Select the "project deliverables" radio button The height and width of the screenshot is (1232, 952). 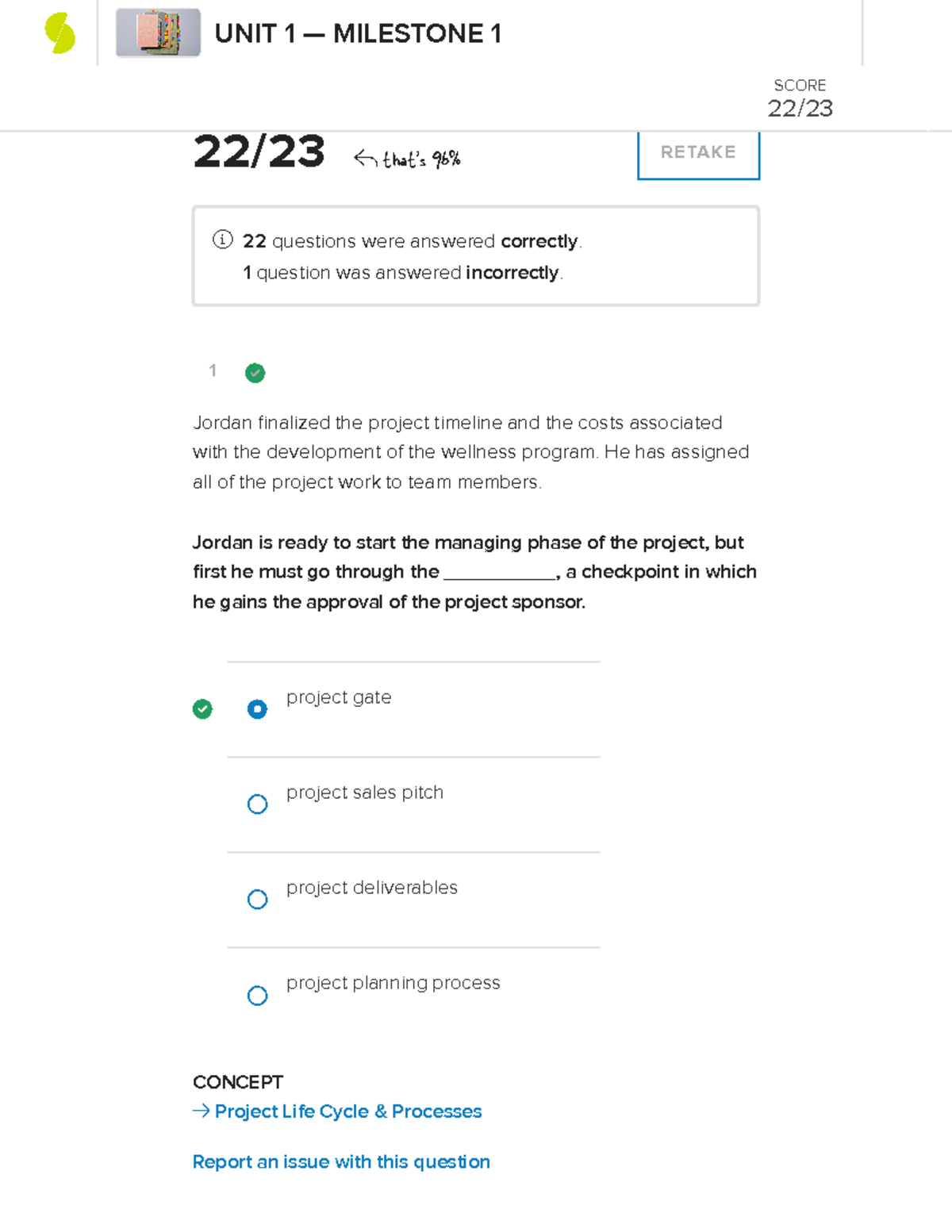click(257, 899)
